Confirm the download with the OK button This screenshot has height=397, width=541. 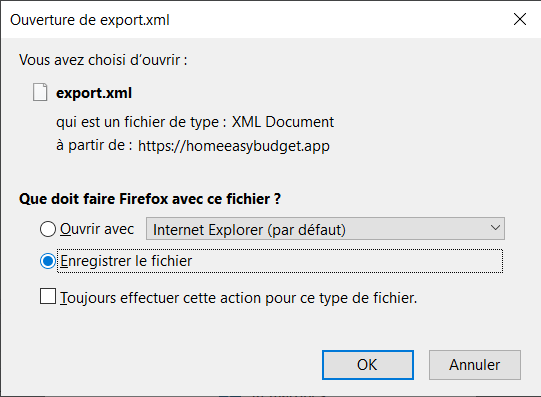click(x=367, y=365)
